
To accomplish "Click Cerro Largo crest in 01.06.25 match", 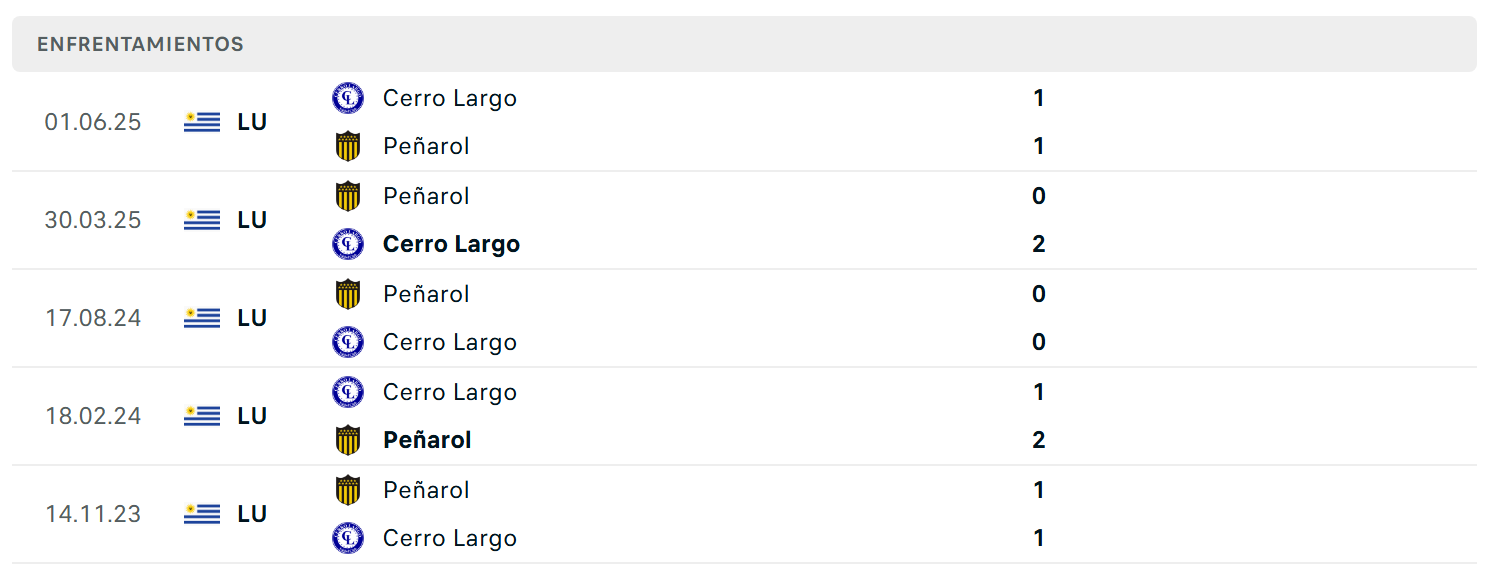I will (348, 98).
